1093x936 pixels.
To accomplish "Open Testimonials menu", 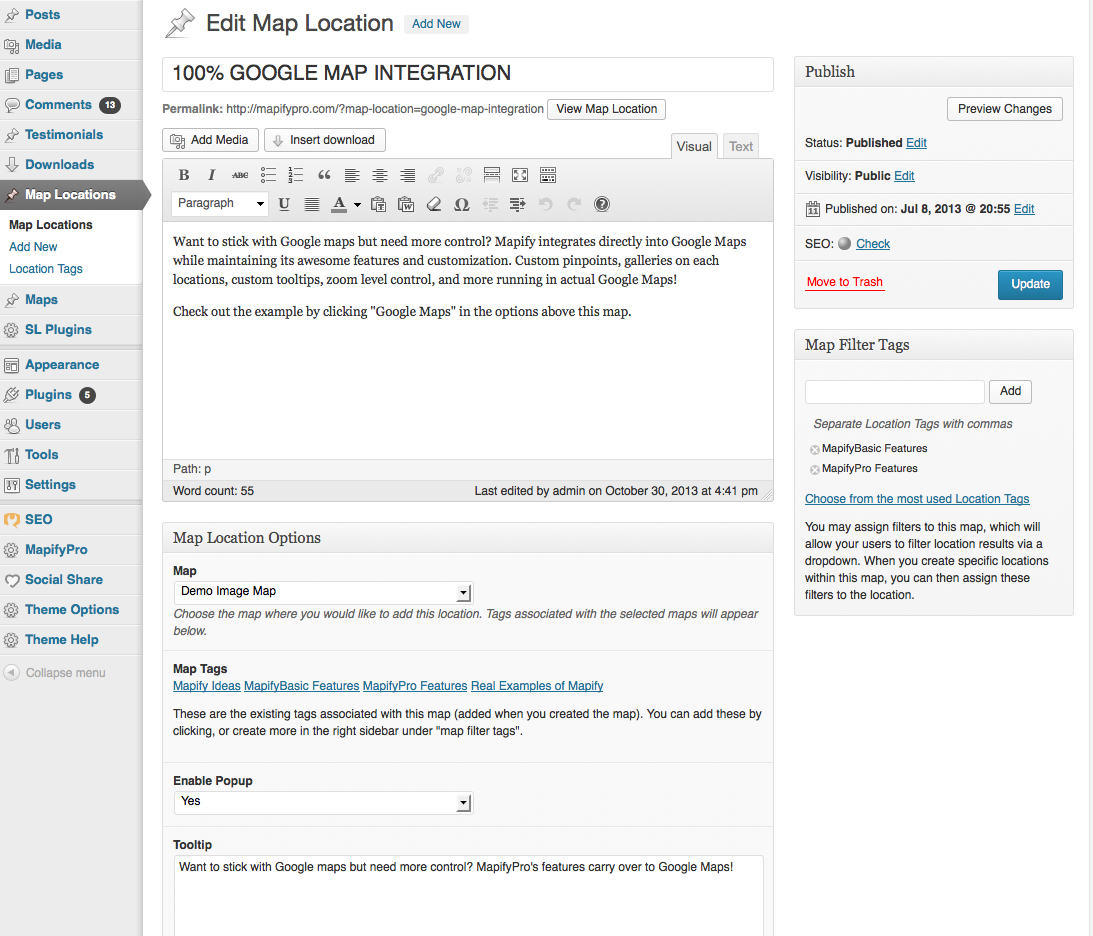I will (64, 135).
